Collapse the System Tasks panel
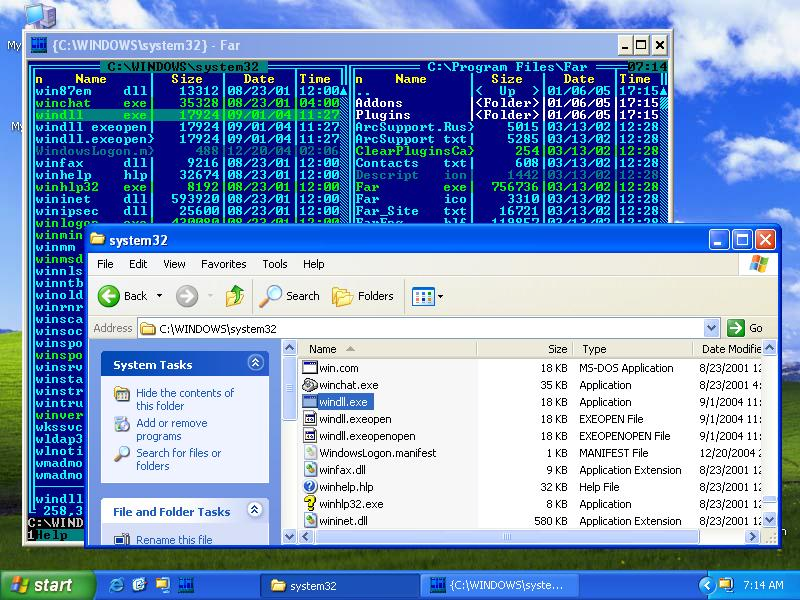Screen dimensions: 800x600 coord(255,363)
